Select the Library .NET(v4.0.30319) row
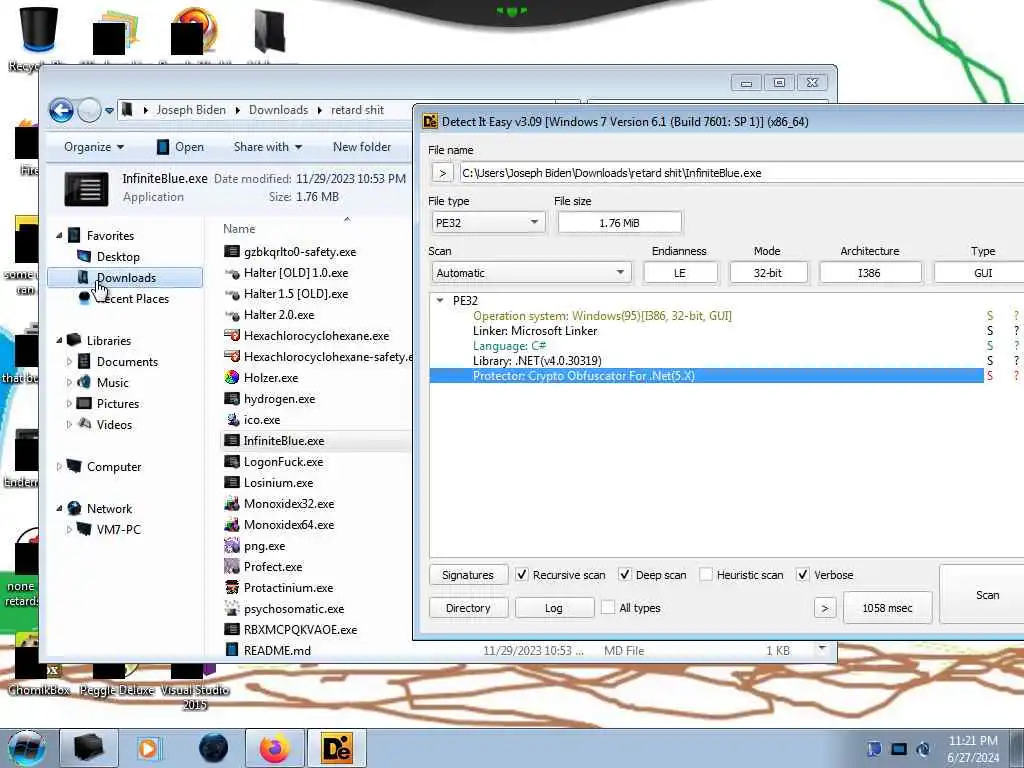This screenshot has height=768, width=1024. tap(707, 360)
